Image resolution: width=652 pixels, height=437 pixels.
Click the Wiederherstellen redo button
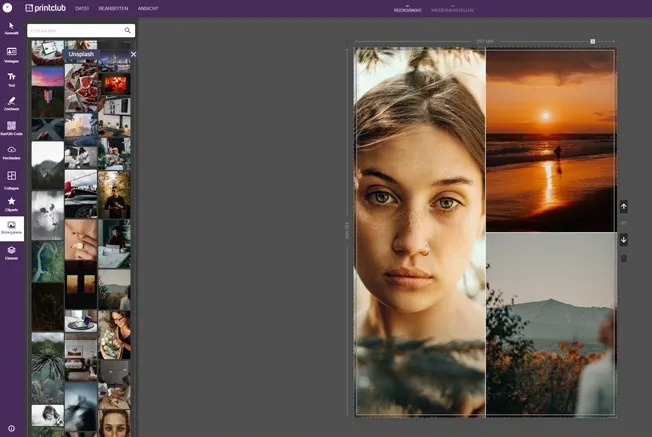pyautogui.click(x=450, y=8)
